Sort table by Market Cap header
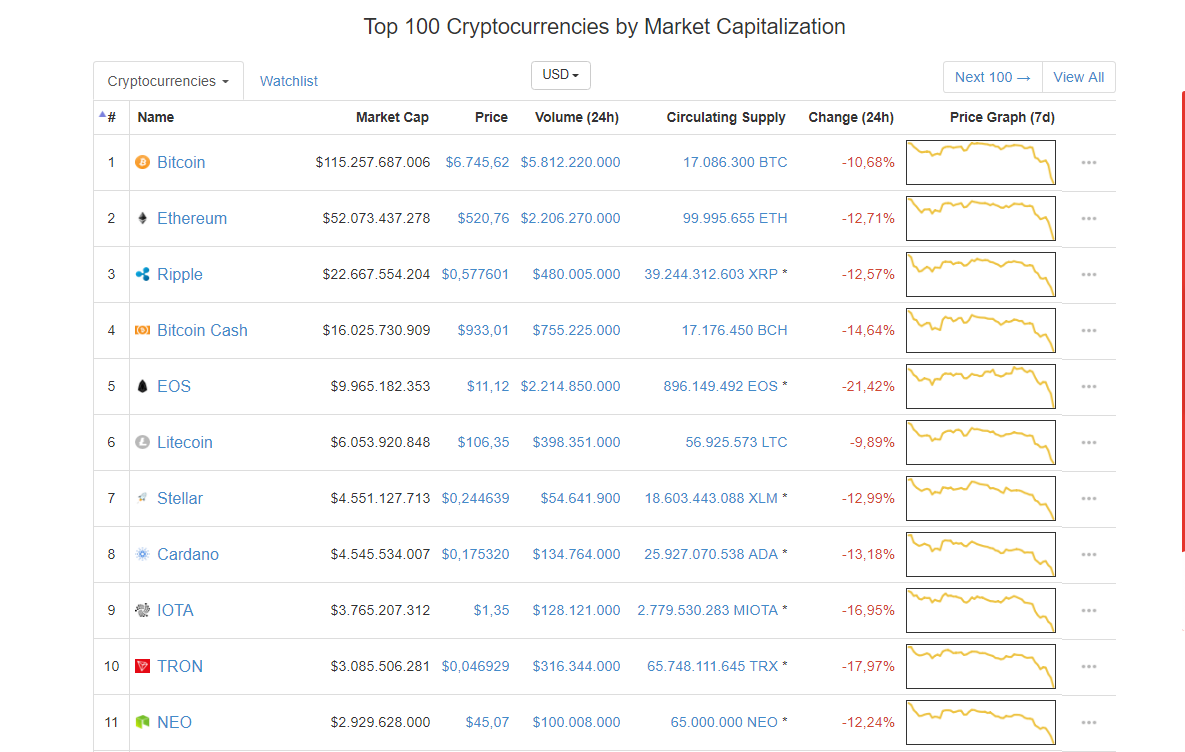 (392, 117)
